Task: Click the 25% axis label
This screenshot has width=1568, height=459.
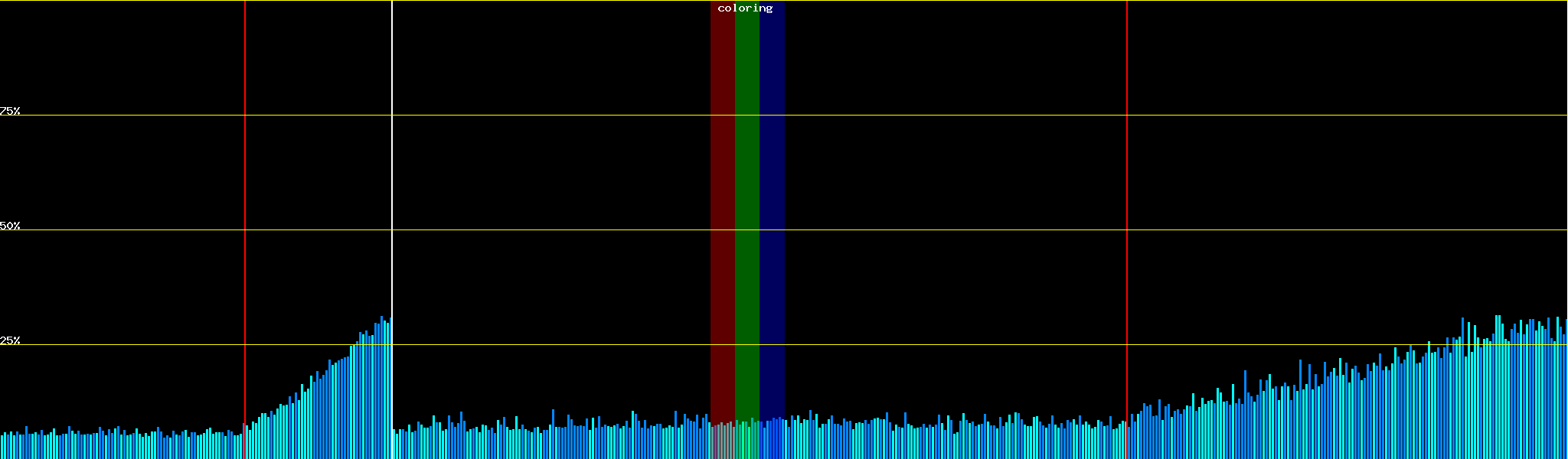Action: click(10, 340)
